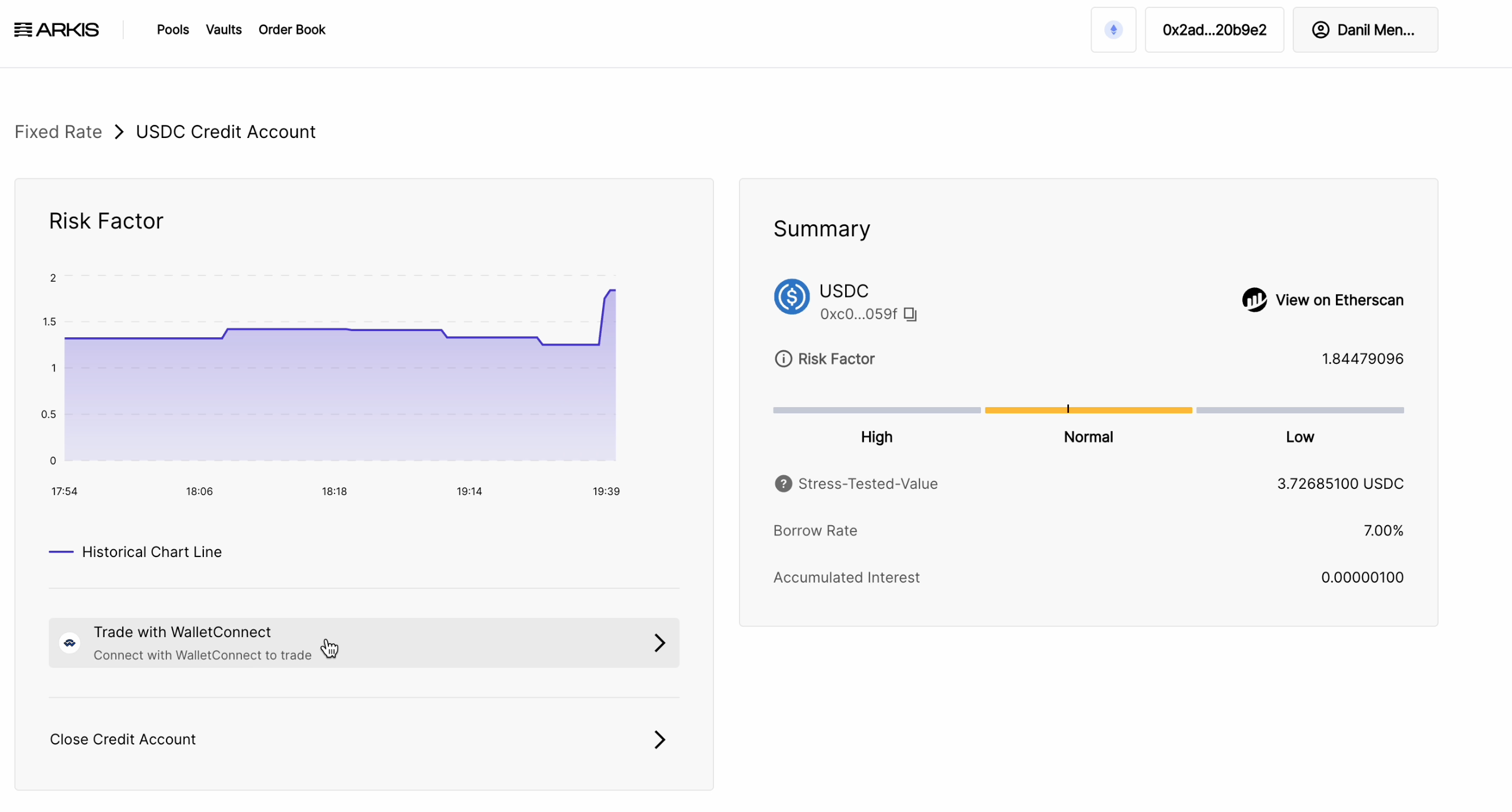Image resolution: width=1512 pixels, height=812 pixels.
Task: Click the WalletConnect icon
Action: 70,643
